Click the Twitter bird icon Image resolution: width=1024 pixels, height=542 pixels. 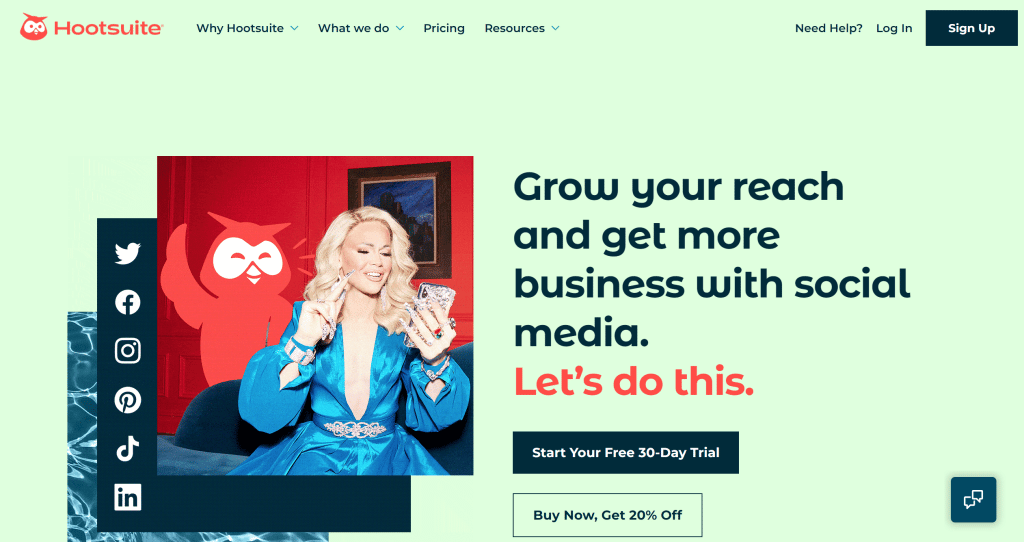tap(127, 253)
